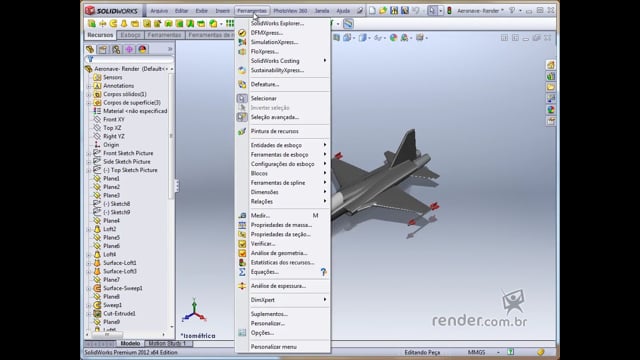Open the units dropdown next to MMGS
Image resolution: width=640 pixels, height=360 pixels.
coord(498,352)
